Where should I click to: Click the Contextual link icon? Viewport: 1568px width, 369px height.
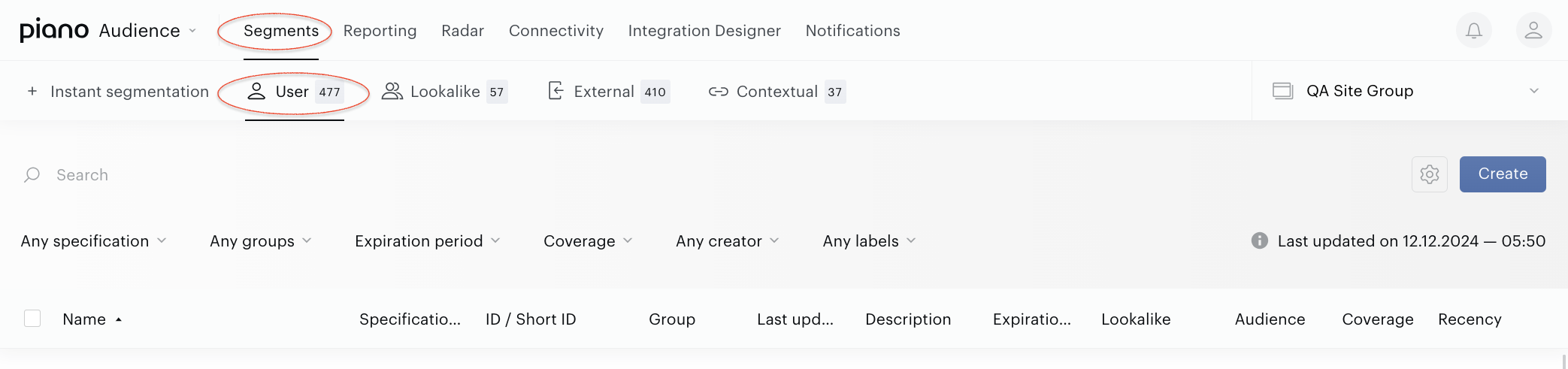coord(718,92)
